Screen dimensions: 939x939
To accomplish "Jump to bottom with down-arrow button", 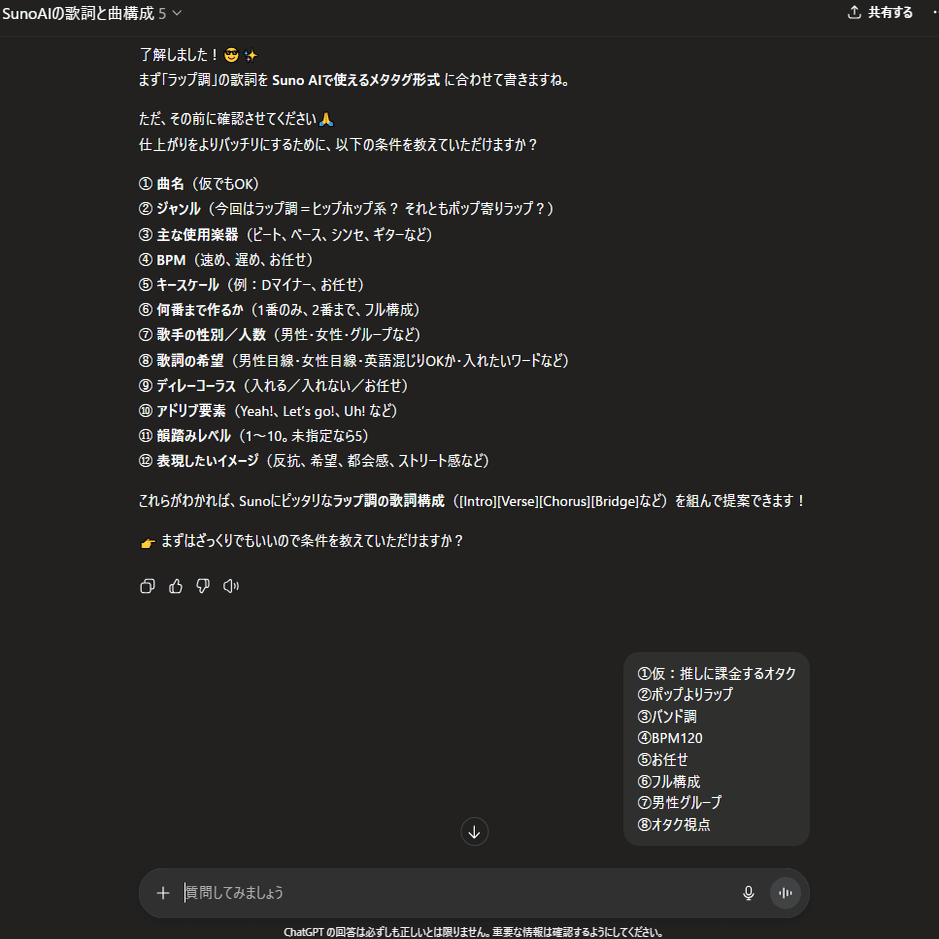I will [474, 832].
